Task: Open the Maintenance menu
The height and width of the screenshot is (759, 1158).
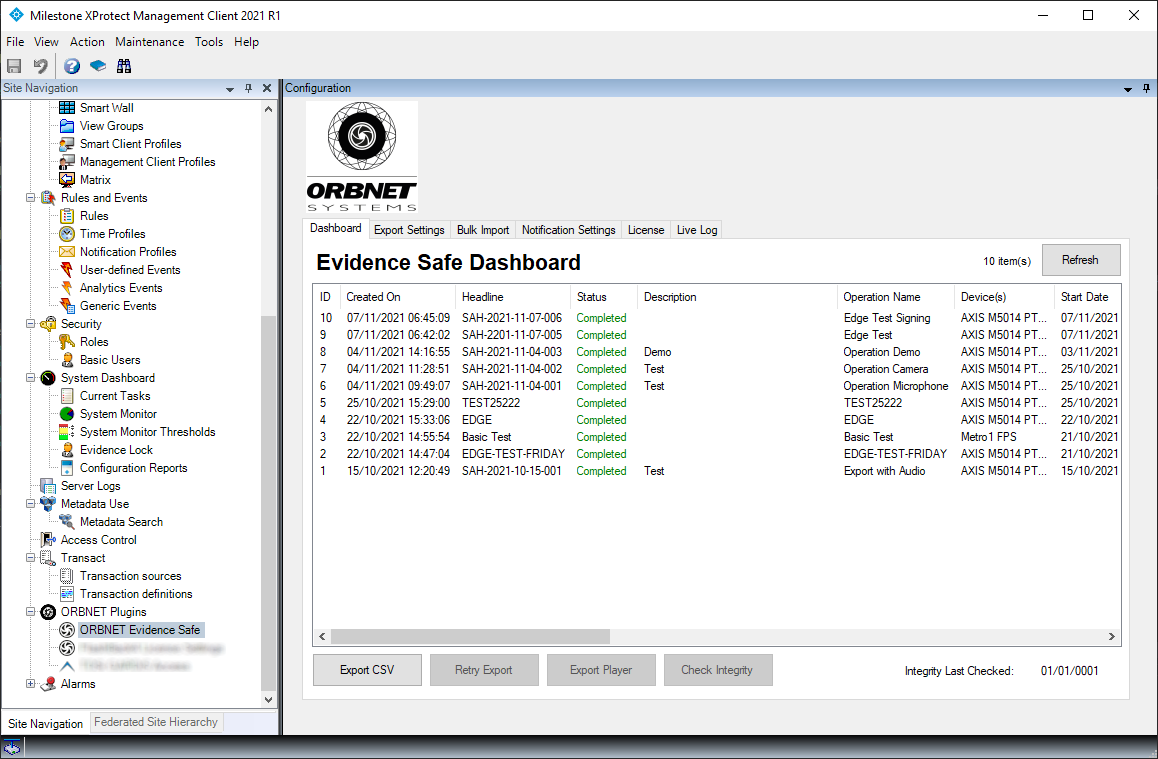Action: (x=149, y=42)
